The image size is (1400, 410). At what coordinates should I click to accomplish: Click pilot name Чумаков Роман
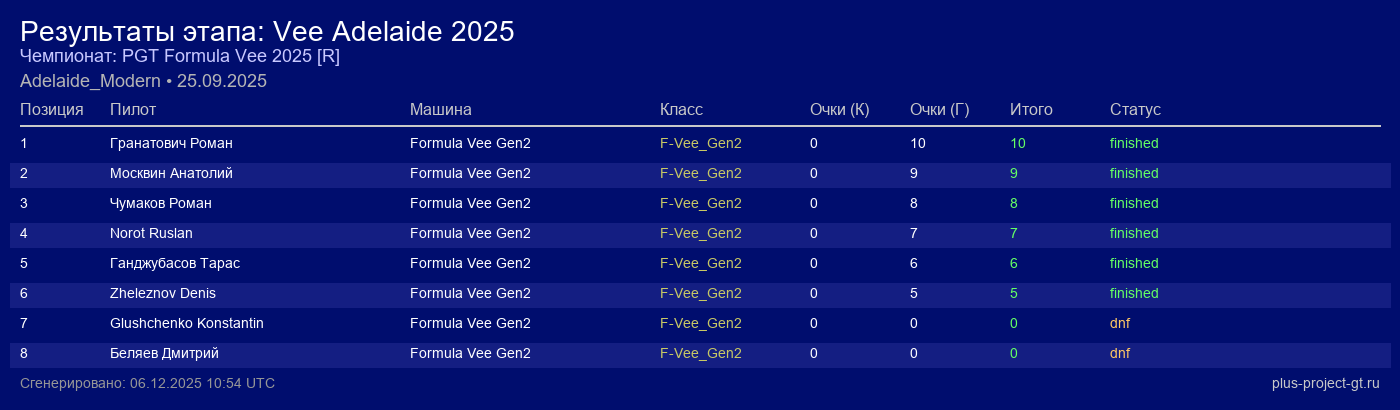coord(160,203)
